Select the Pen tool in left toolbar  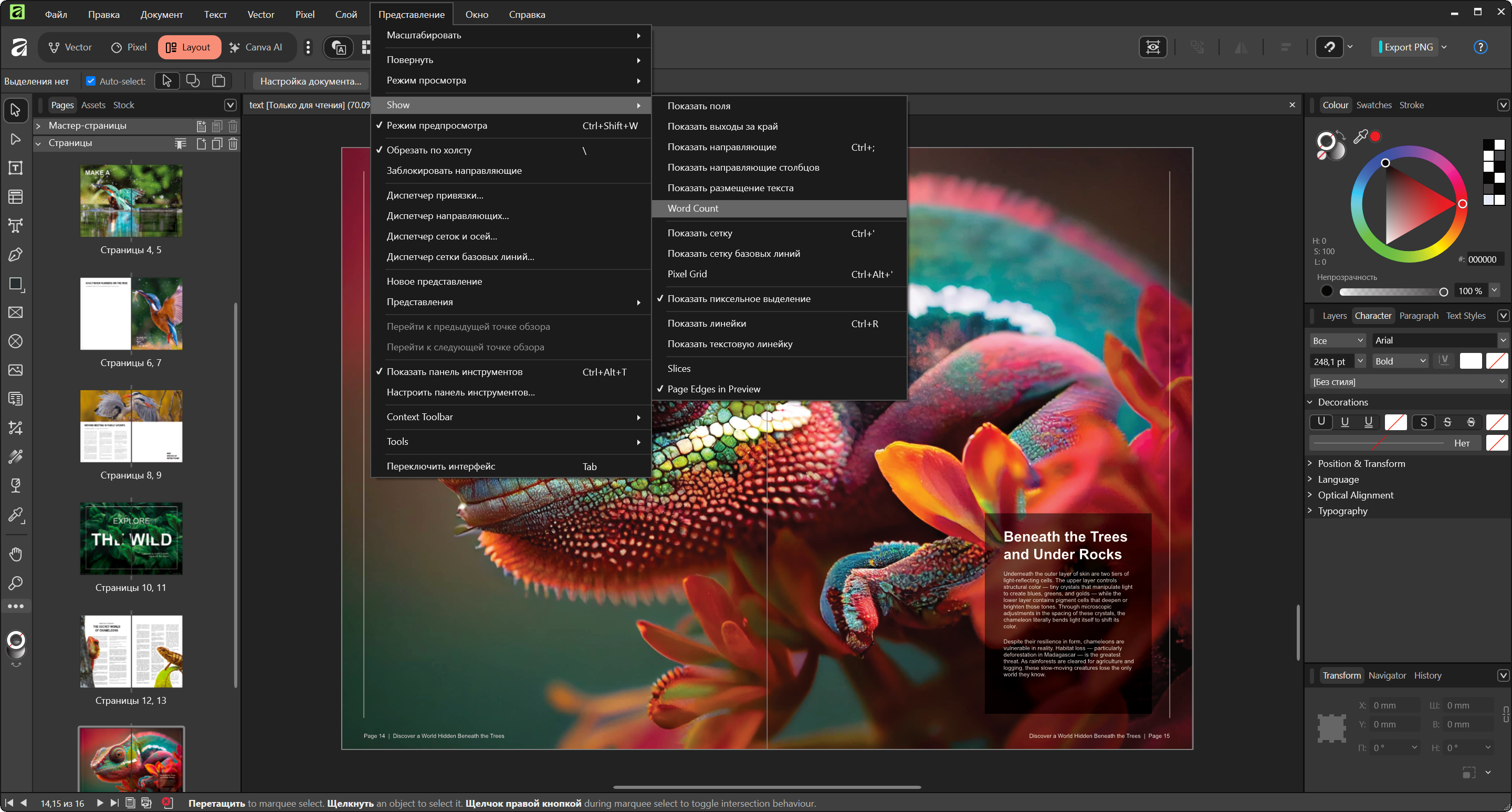(x=16, y=254)
